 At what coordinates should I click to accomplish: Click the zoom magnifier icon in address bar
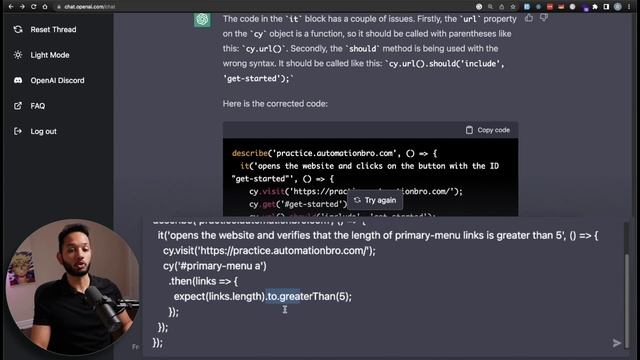coord(490,7)
